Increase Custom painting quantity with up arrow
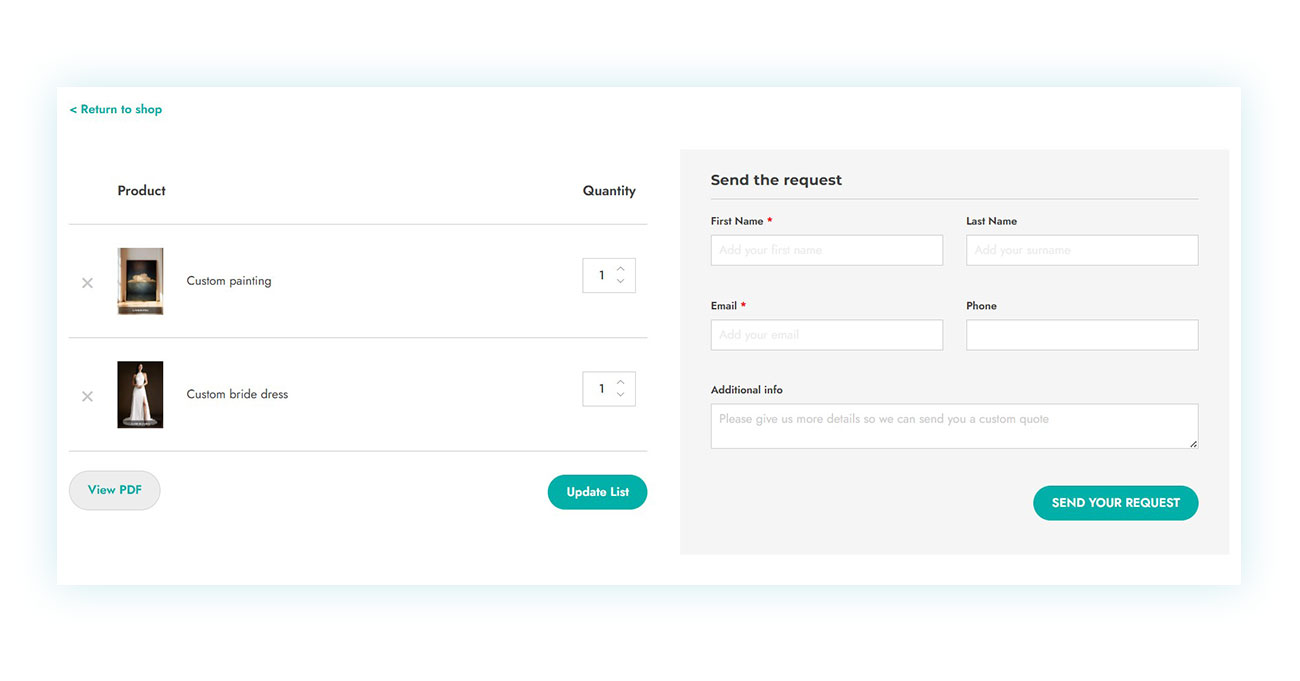Image resolution: width=1300 pixels, height=681 pixels. (x=621, y=269)
